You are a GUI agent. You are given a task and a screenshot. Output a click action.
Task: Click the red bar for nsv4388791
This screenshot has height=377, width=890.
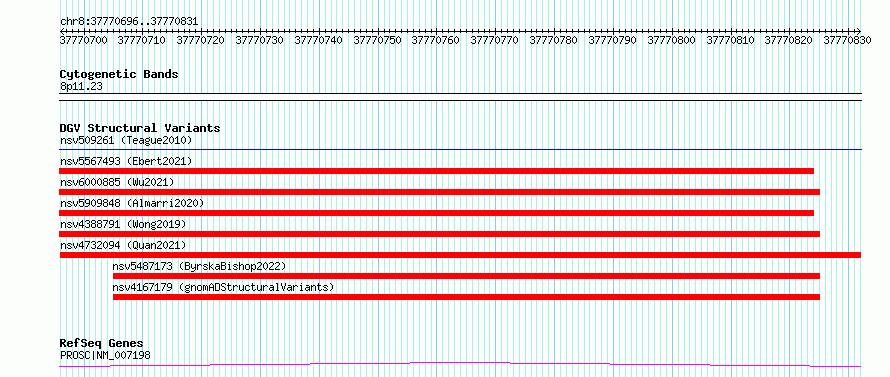click(x=440, y=234)
